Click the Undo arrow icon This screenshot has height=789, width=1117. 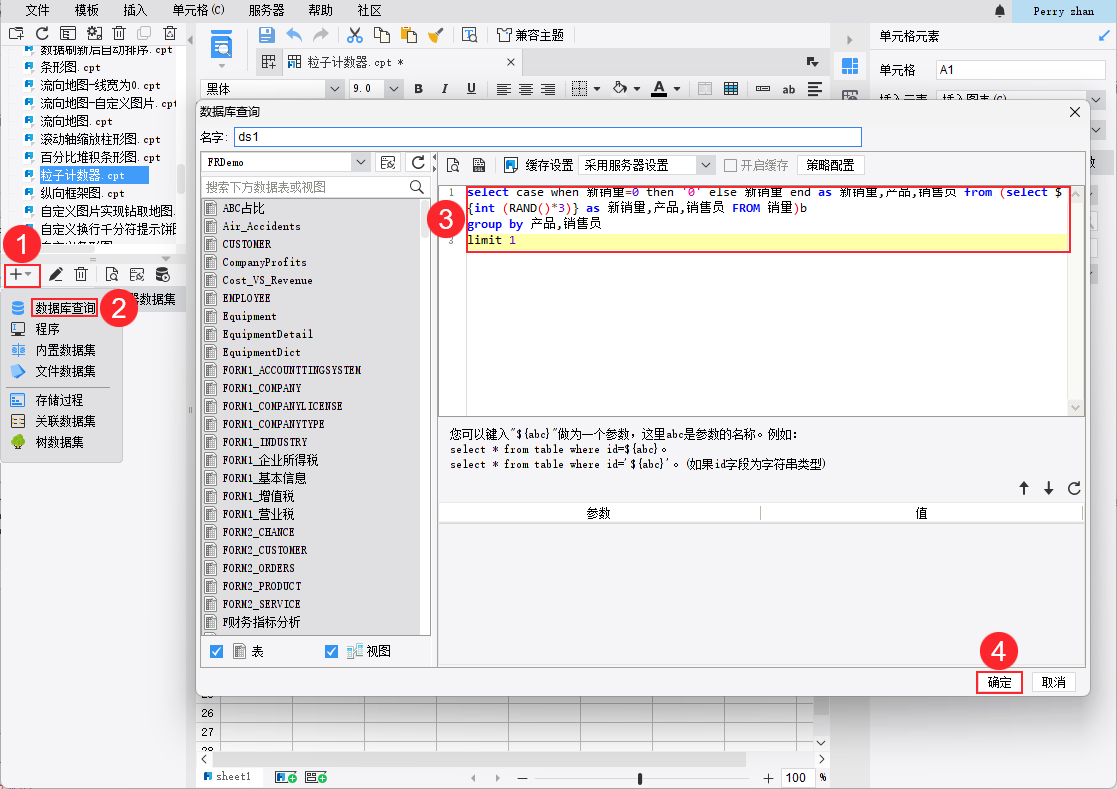(294, 33)
